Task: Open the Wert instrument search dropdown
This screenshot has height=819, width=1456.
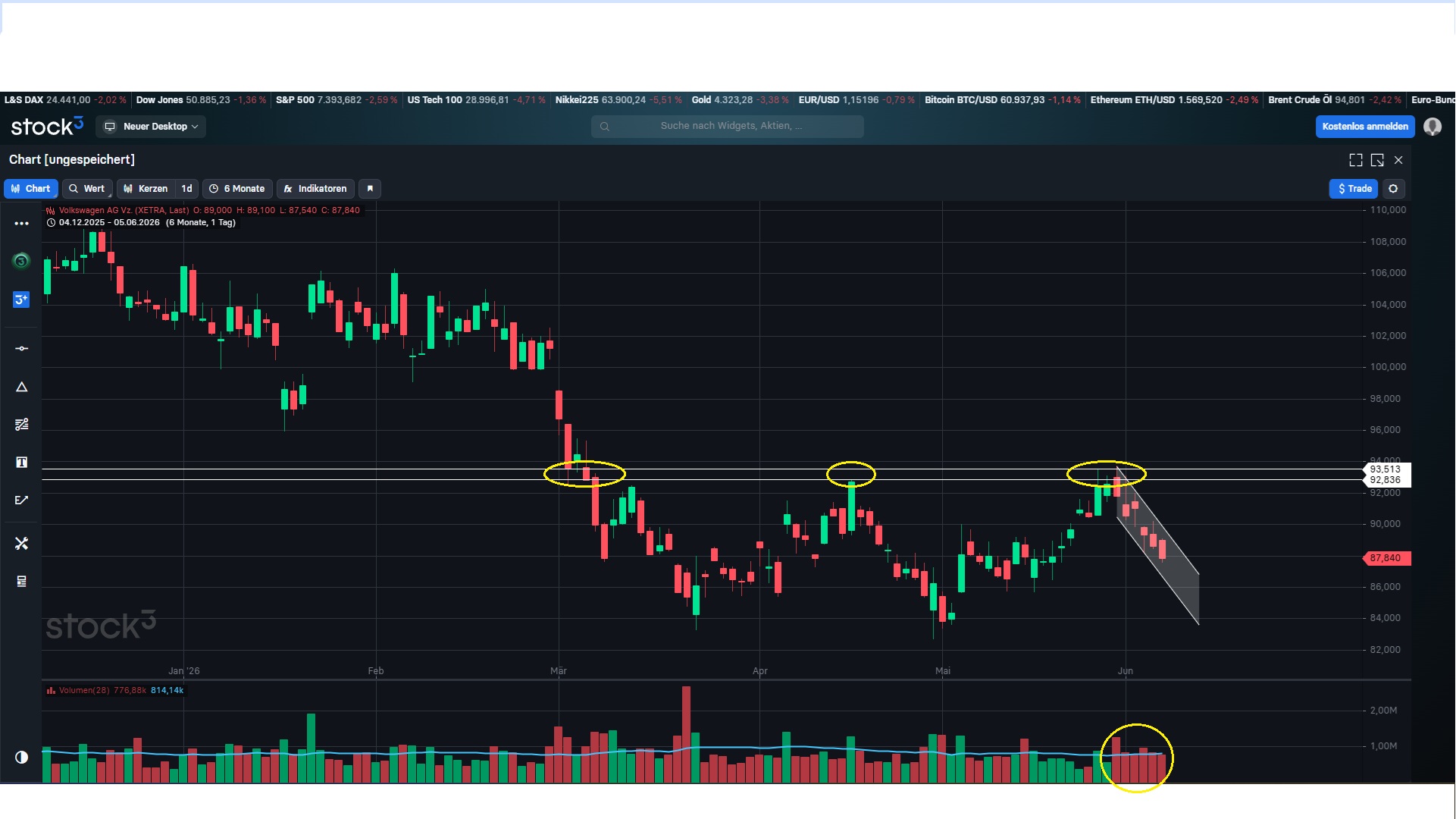Action: (87, 189)
